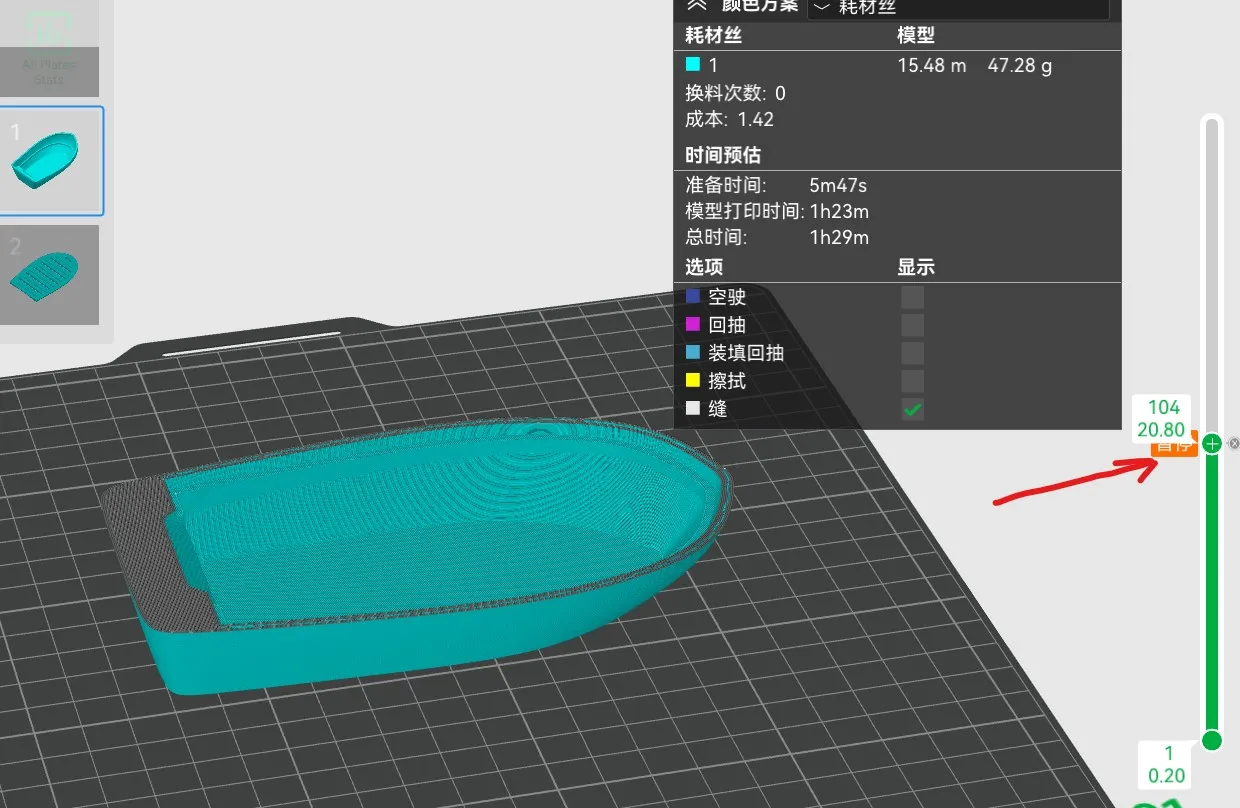
Task: Click the 选项 column heading
Action: click(704, 267)
